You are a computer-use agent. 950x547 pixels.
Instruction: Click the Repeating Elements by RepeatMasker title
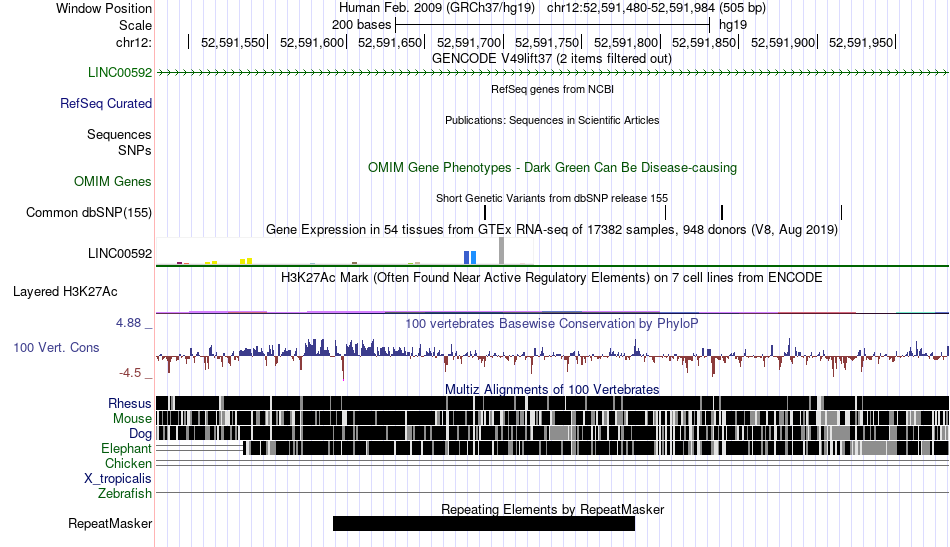pyautogui.click(x=552, y=510)
